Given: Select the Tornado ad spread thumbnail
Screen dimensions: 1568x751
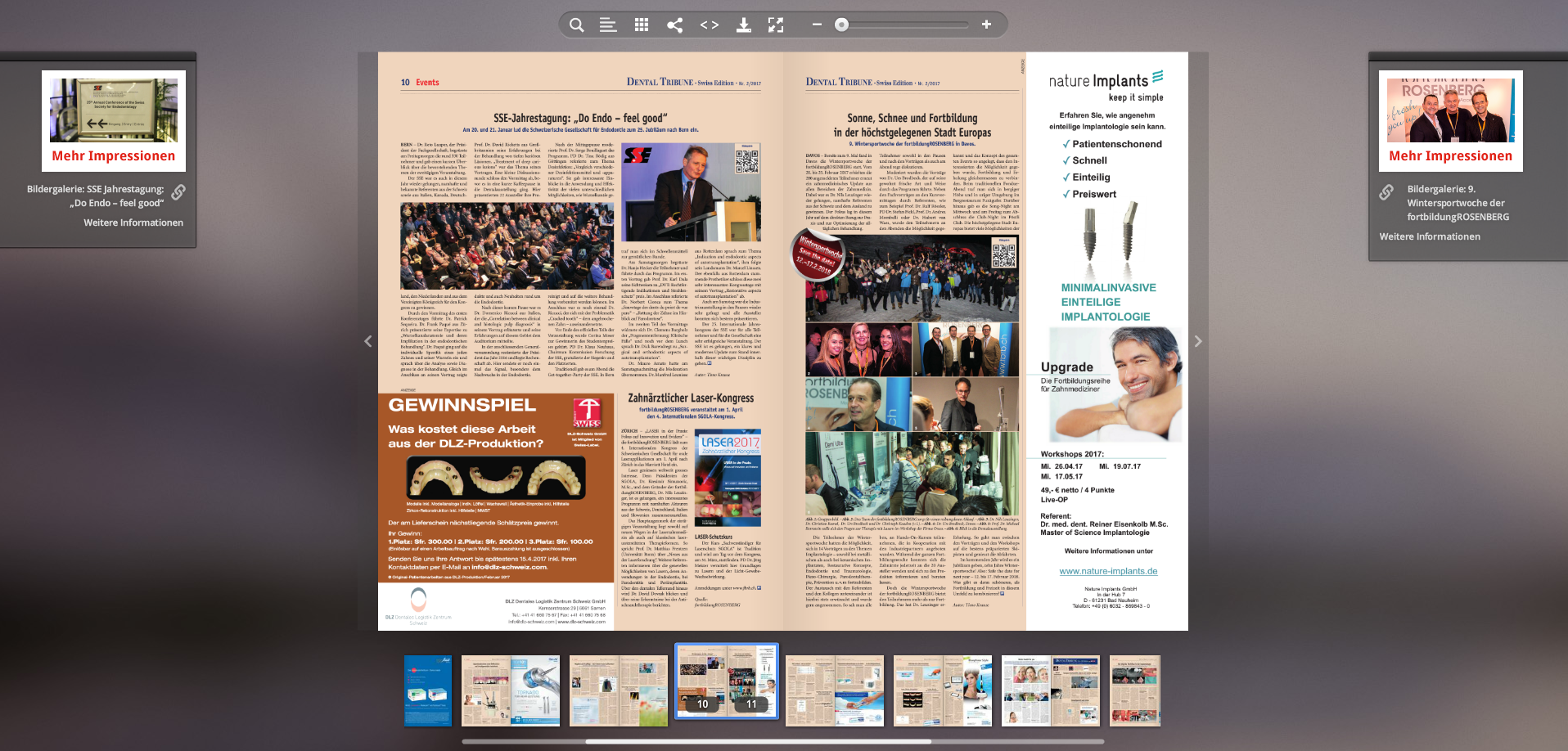Looking at the screenshot, I should coord(511,690).
